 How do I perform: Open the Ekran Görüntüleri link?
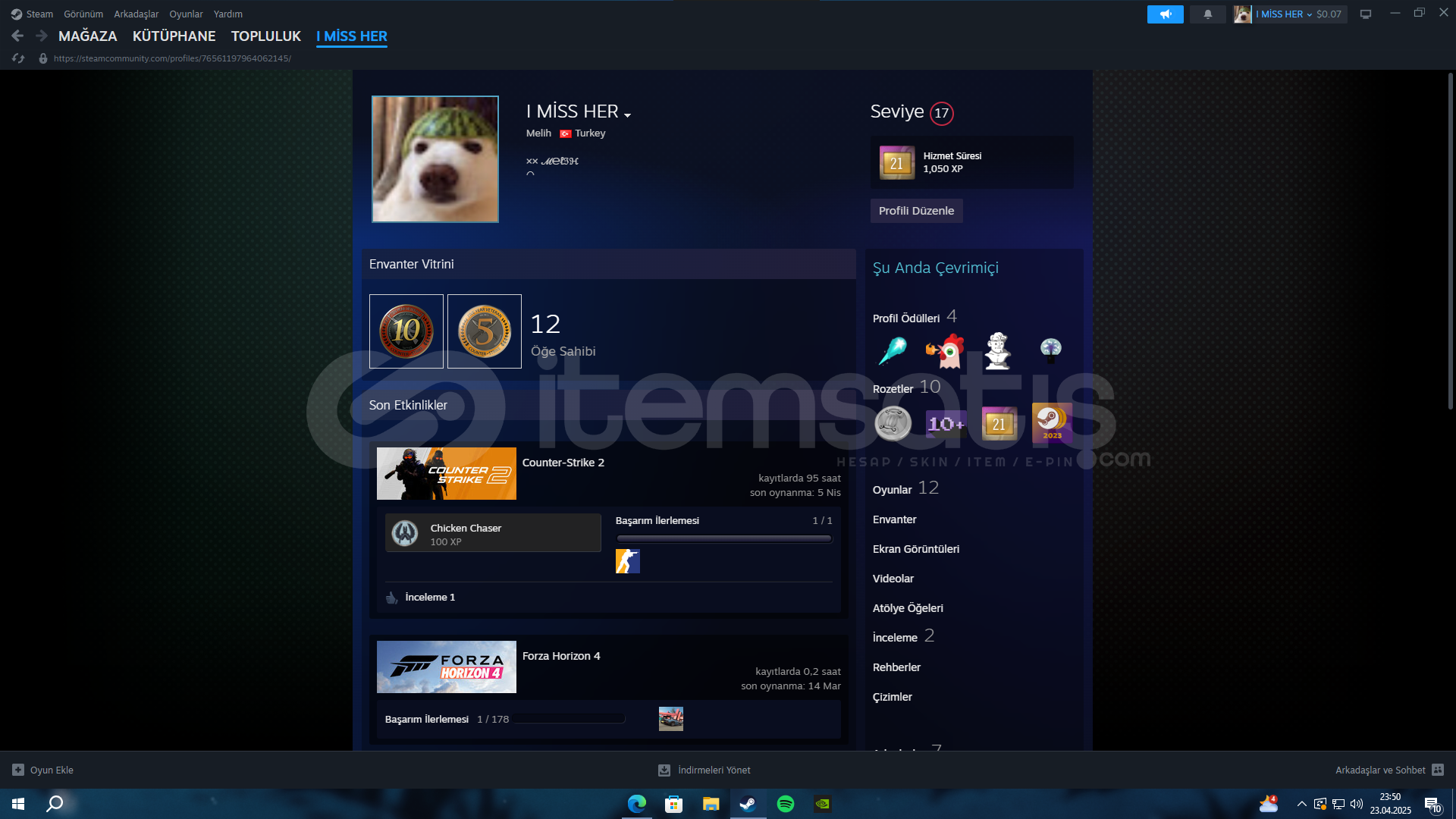[916, 549]
